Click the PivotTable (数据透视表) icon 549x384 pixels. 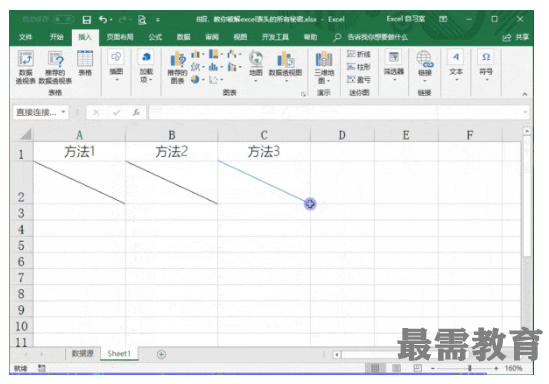click(x=26, y=67)
